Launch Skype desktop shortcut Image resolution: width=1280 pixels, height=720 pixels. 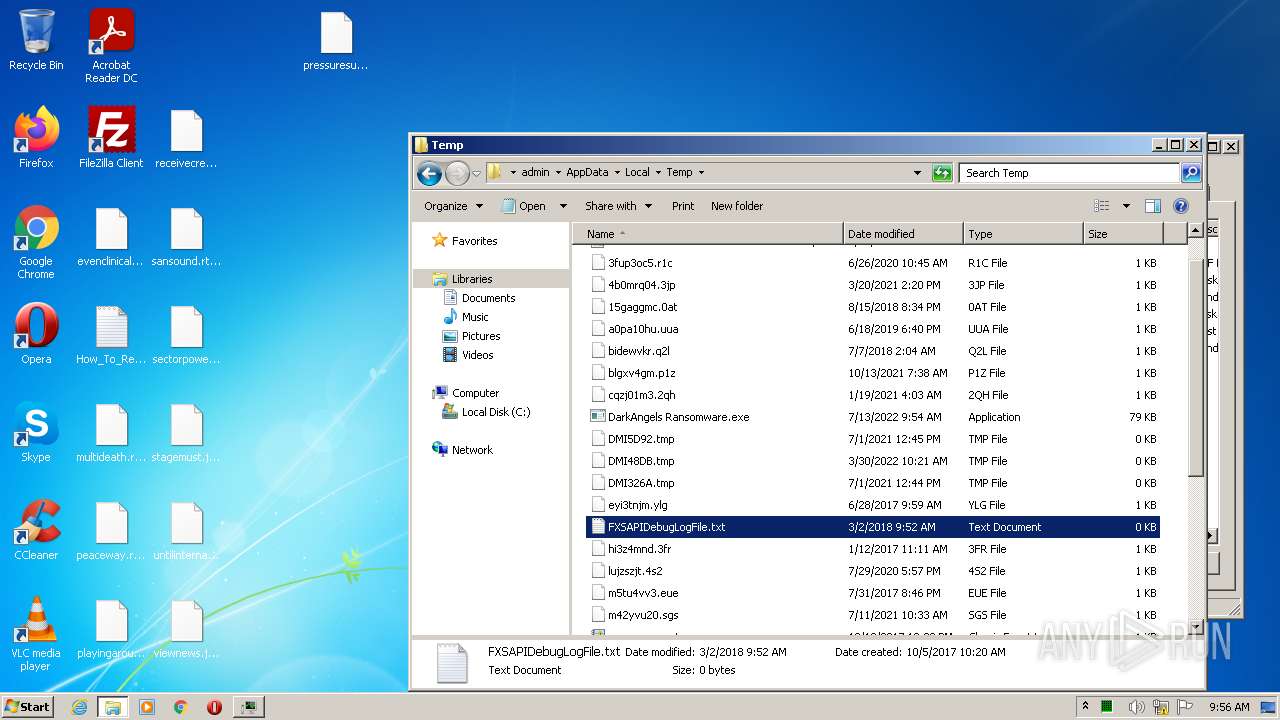tap(36, 432)
